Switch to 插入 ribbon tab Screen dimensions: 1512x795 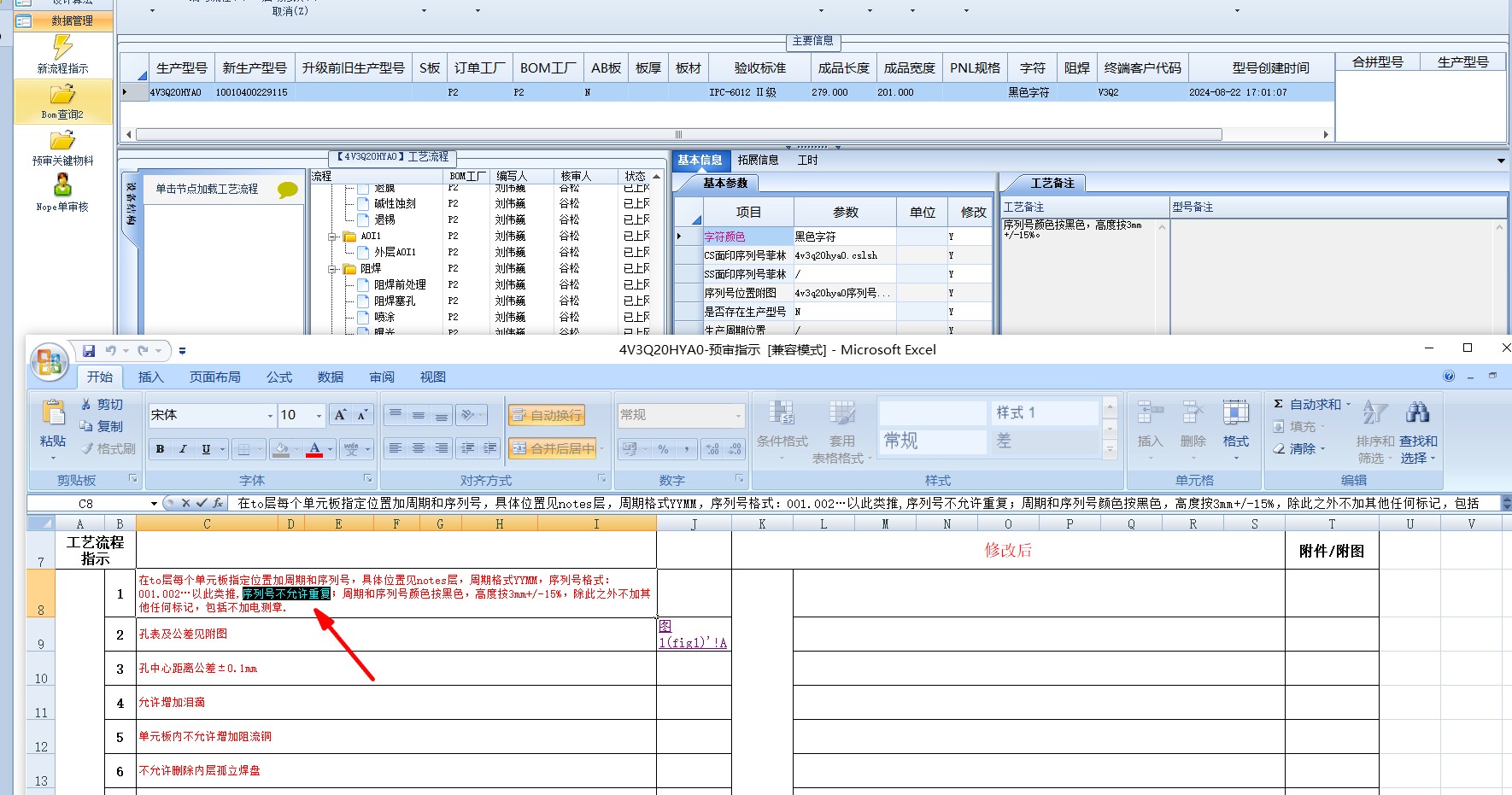point(151,377)
